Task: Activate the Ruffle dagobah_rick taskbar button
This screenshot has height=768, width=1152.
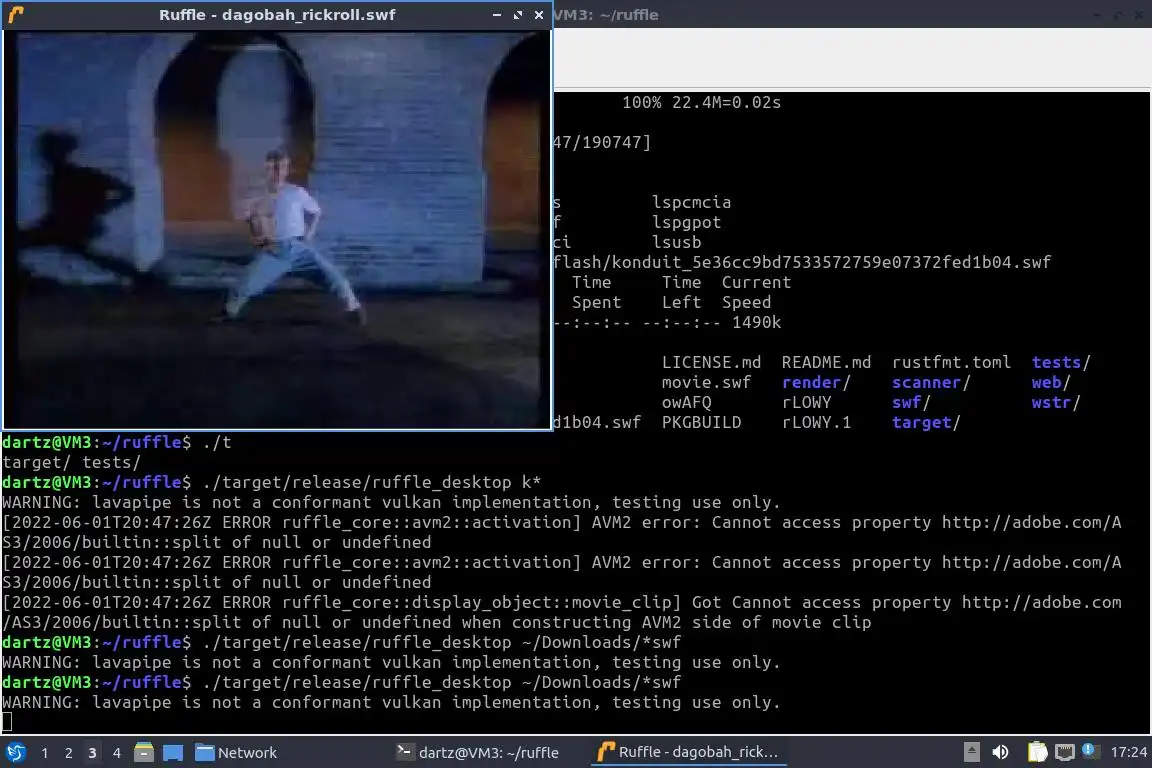Action: [688, 753]
